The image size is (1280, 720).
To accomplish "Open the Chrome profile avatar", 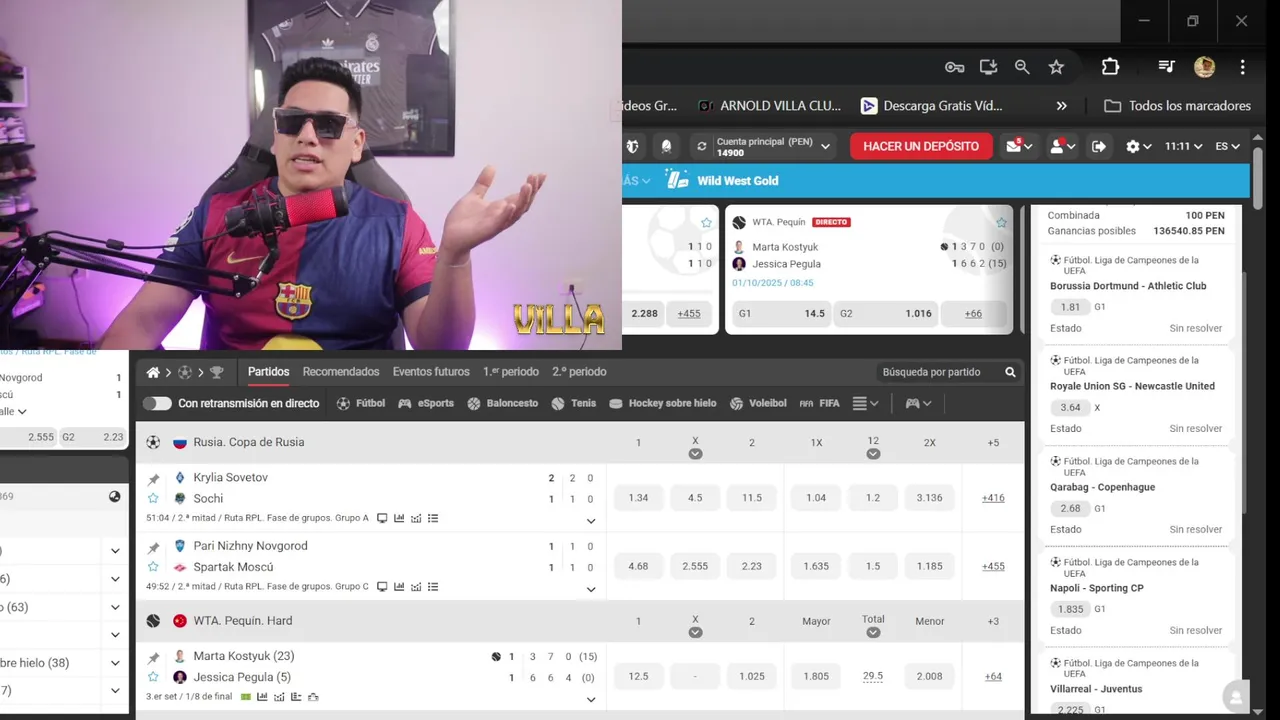I will click(x=1204, y=67).
